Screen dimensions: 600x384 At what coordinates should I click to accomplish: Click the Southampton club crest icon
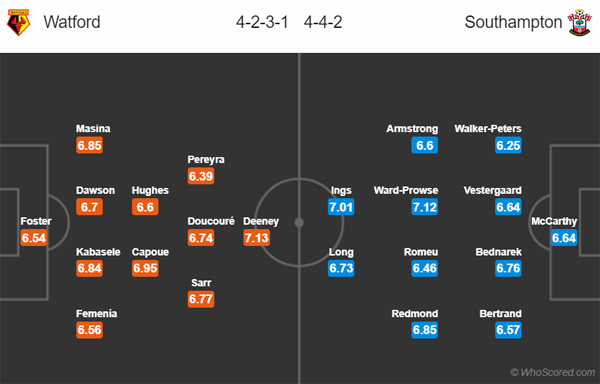click(x=580, y=23)
